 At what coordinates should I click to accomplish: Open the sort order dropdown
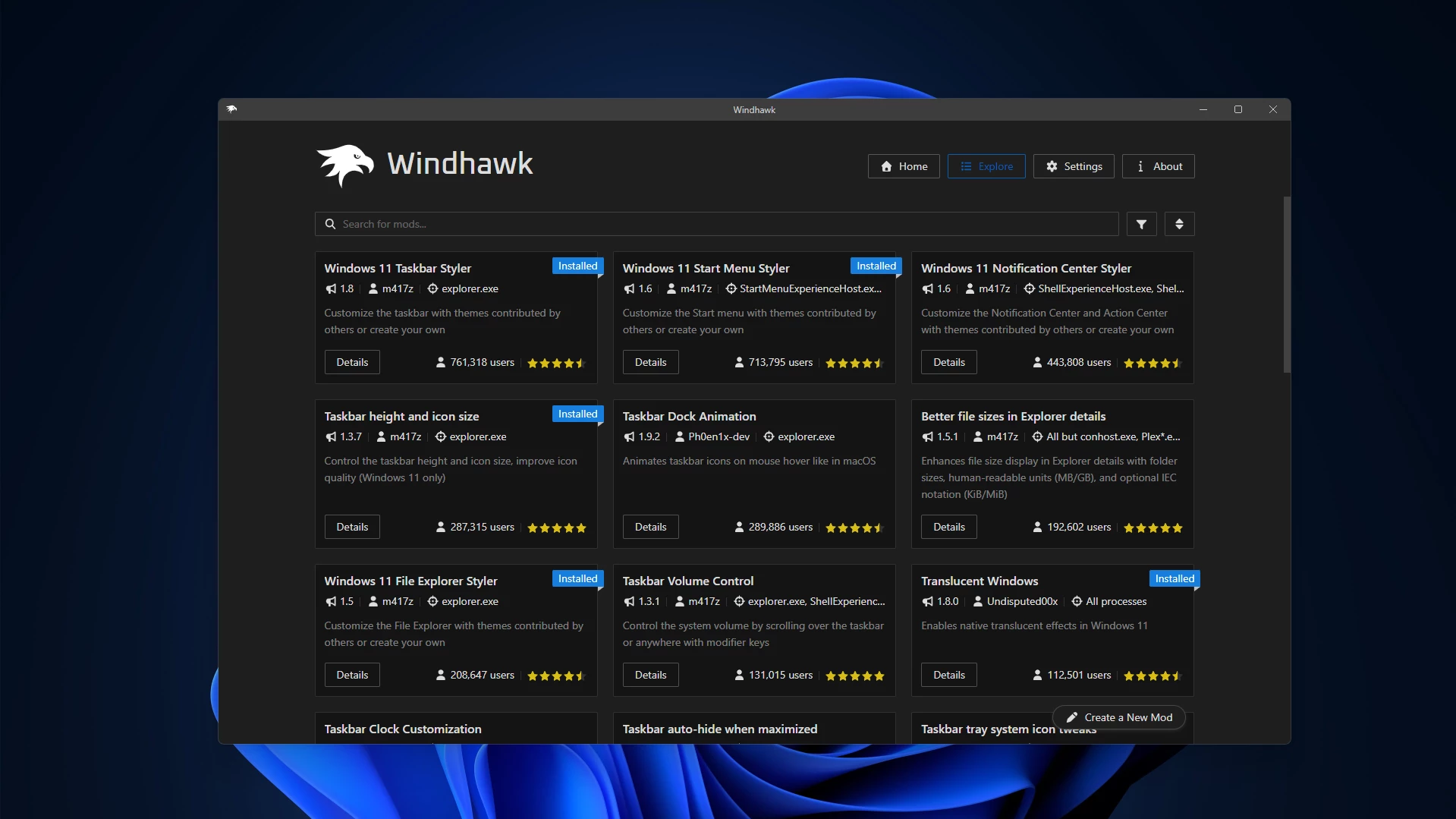point(1179,224)
